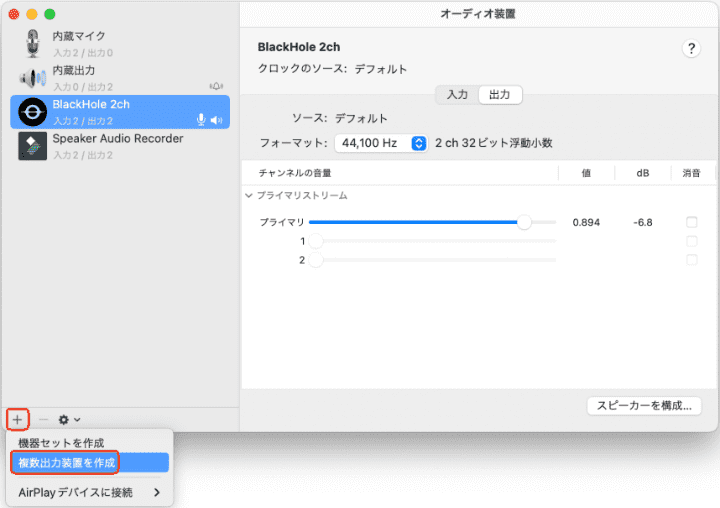
Task: Toggle mute checkbox for channel 1
Action: (x=691, y=241)
